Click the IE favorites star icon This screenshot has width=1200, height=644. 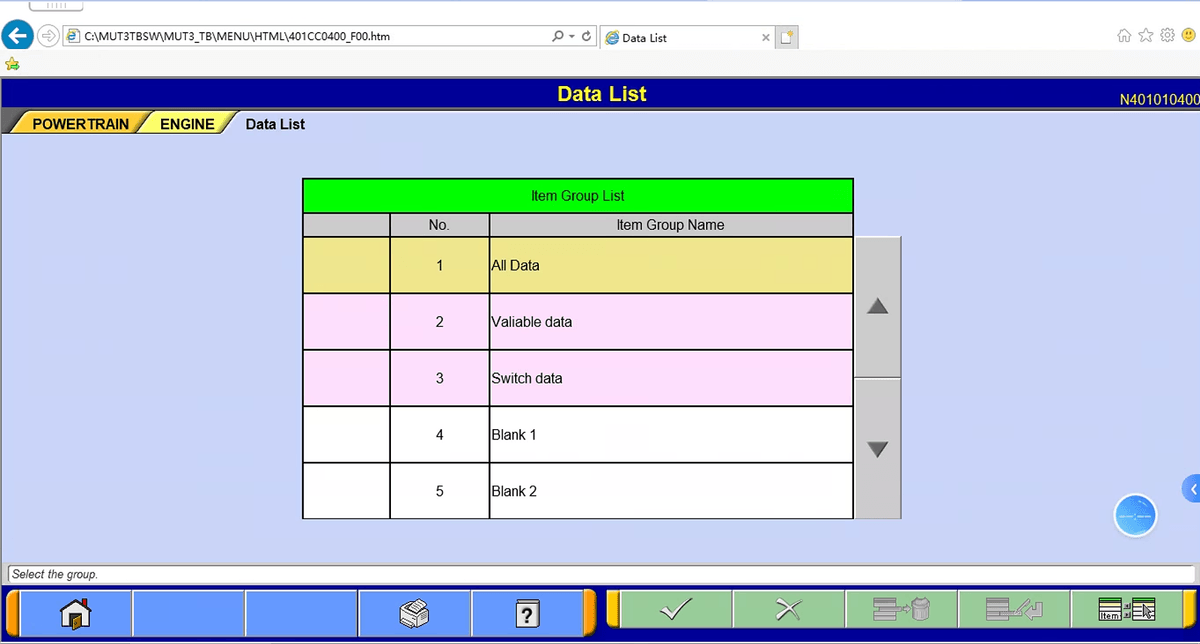pyautogui.click(x=1146, y=36)
